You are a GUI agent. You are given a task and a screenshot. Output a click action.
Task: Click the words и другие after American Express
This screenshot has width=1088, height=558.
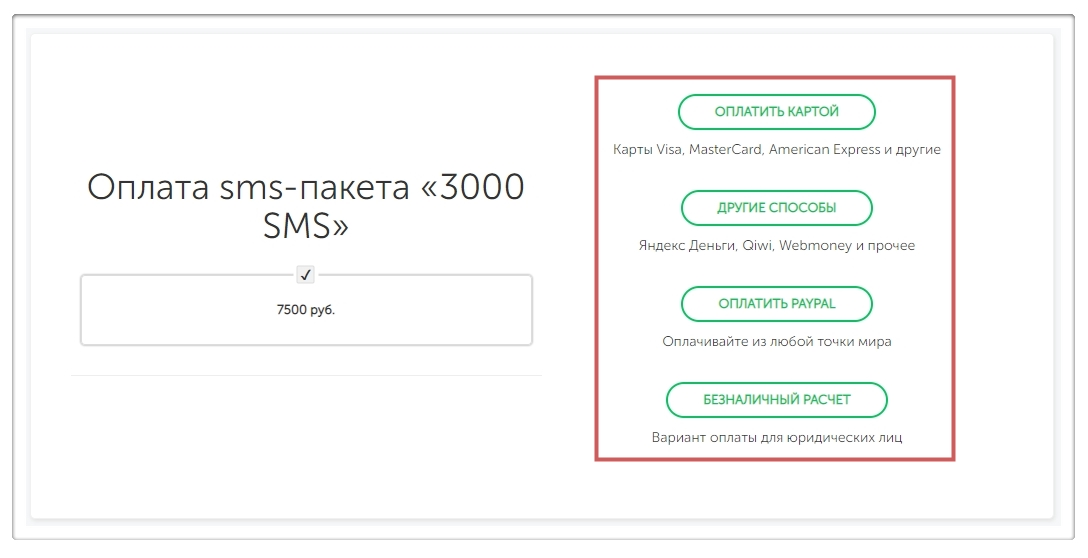click(913, 150)
